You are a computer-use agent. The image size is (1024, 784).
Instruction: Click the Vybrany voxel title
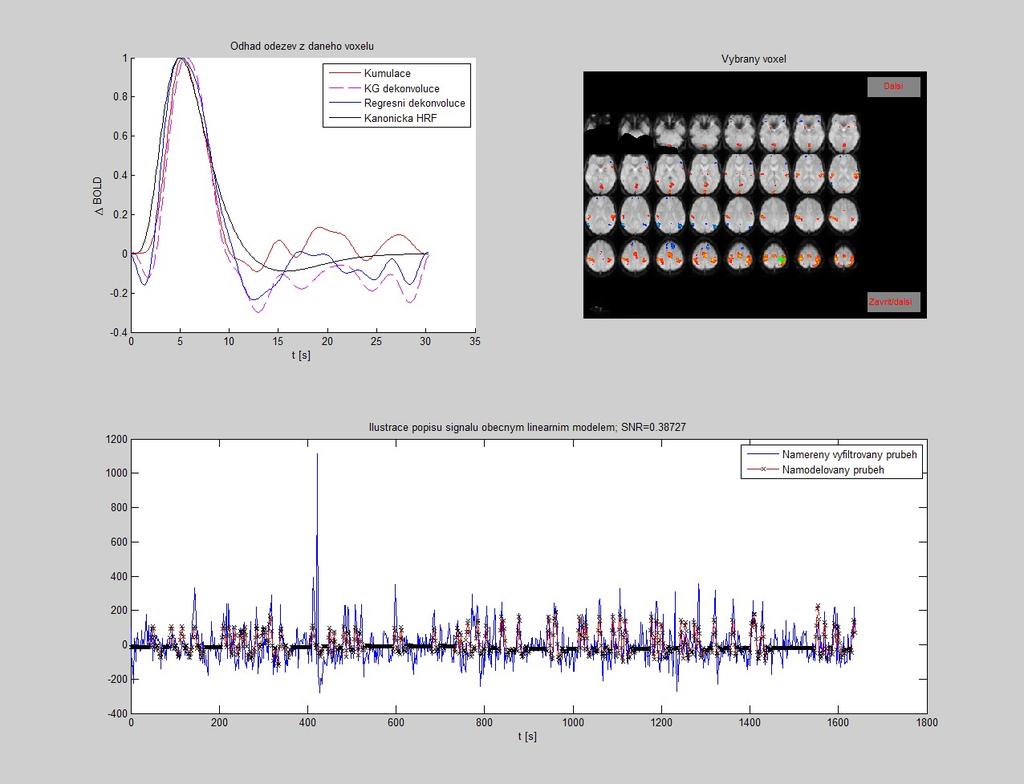[x=754, y=59]
